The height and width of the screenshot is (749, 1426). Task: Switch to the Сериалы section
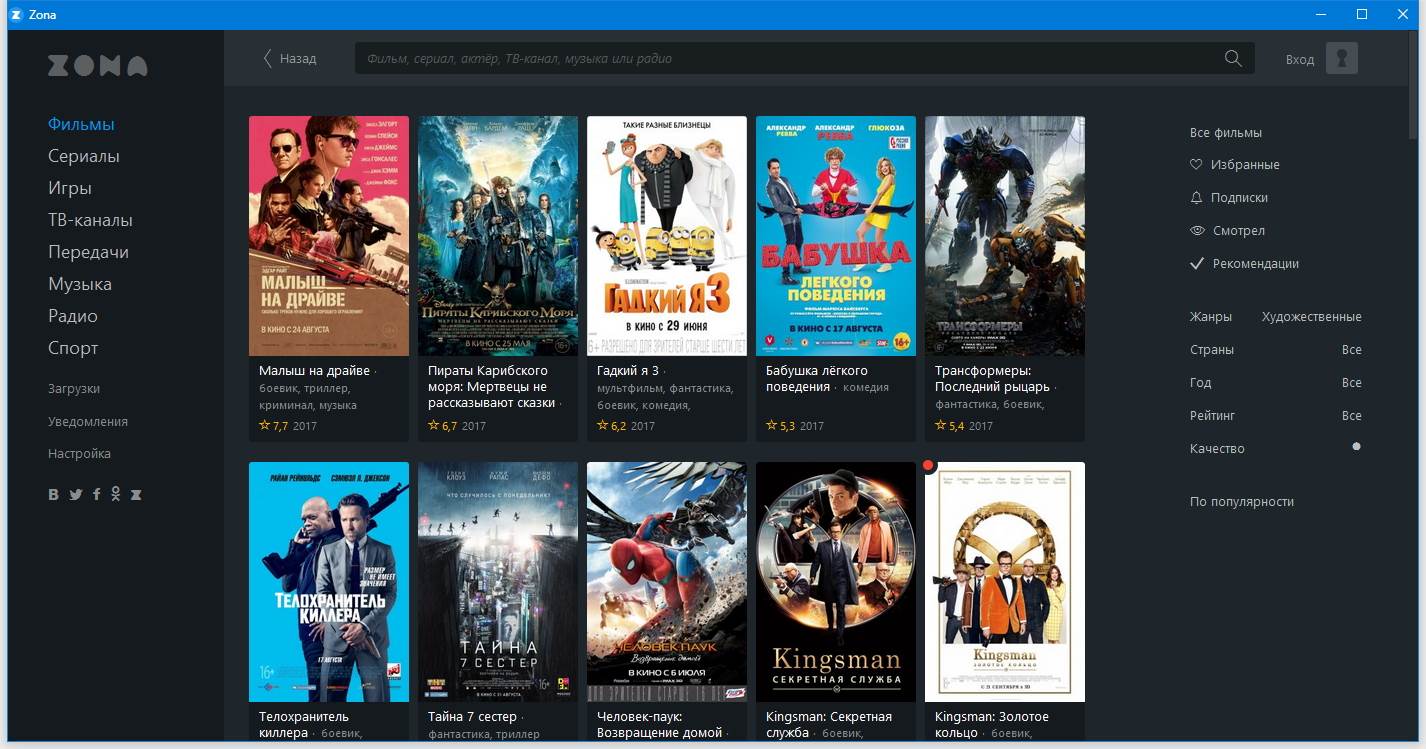(x=84, y=156)
